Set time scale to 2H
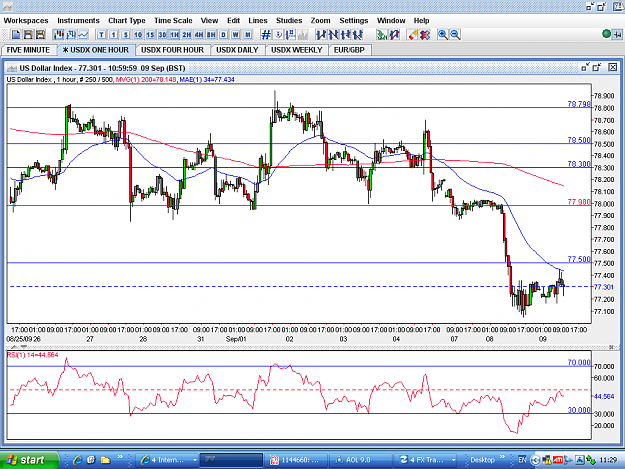Viewport: 625px width, 469px height. point(187,35)
